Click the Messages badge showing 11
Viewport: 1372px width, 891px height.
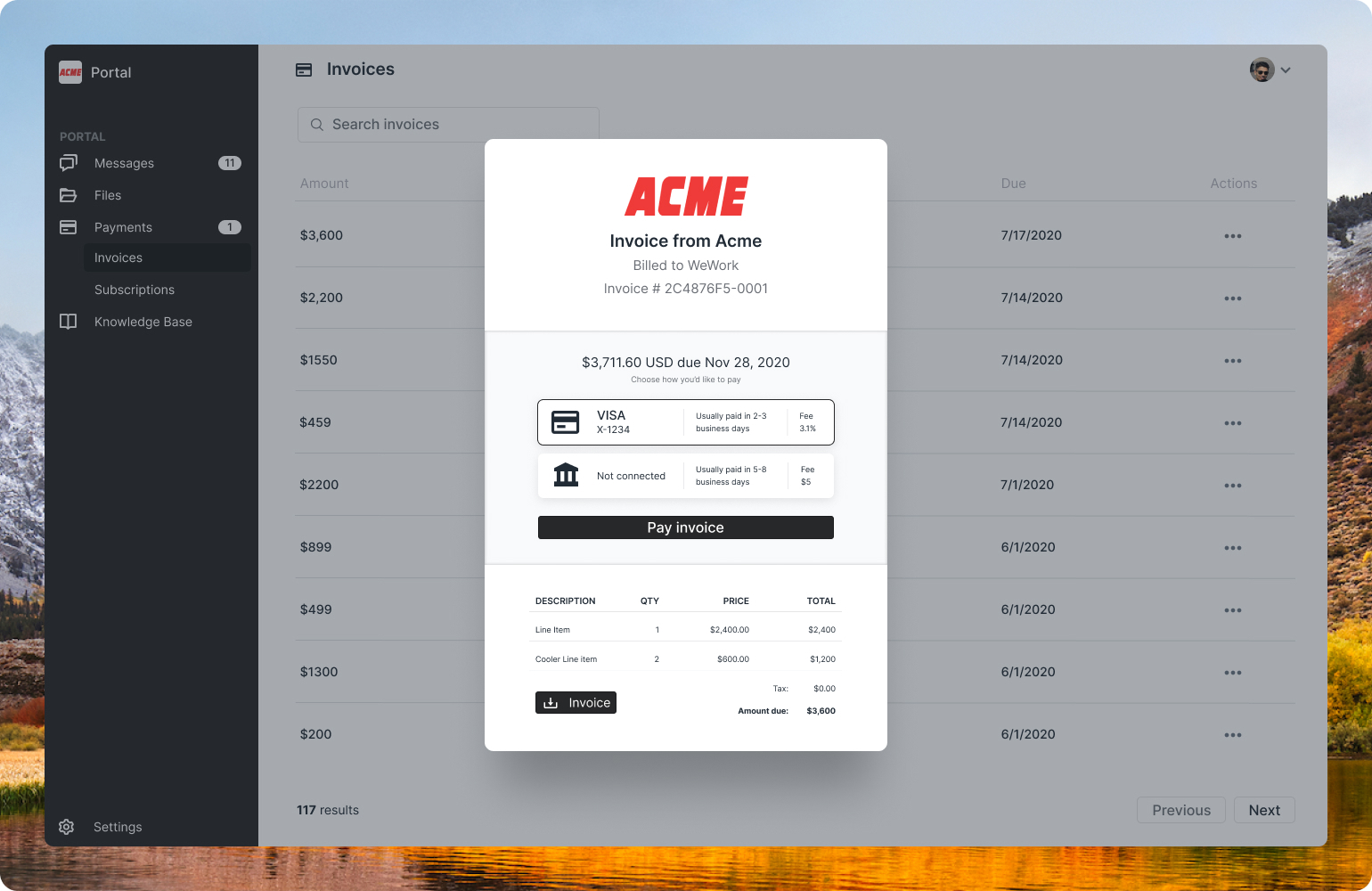[x=230, y=163]
